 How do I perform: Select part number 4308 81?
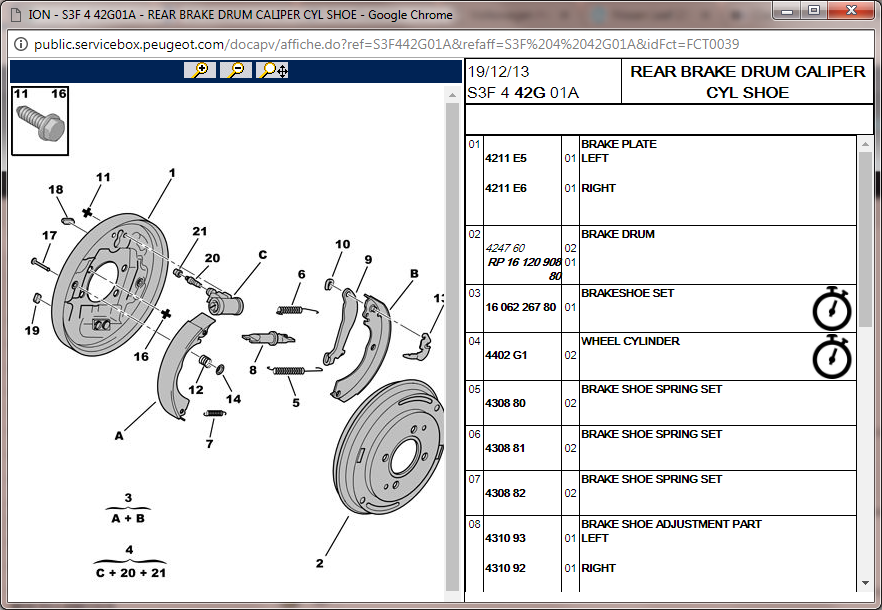pos(505,448)
